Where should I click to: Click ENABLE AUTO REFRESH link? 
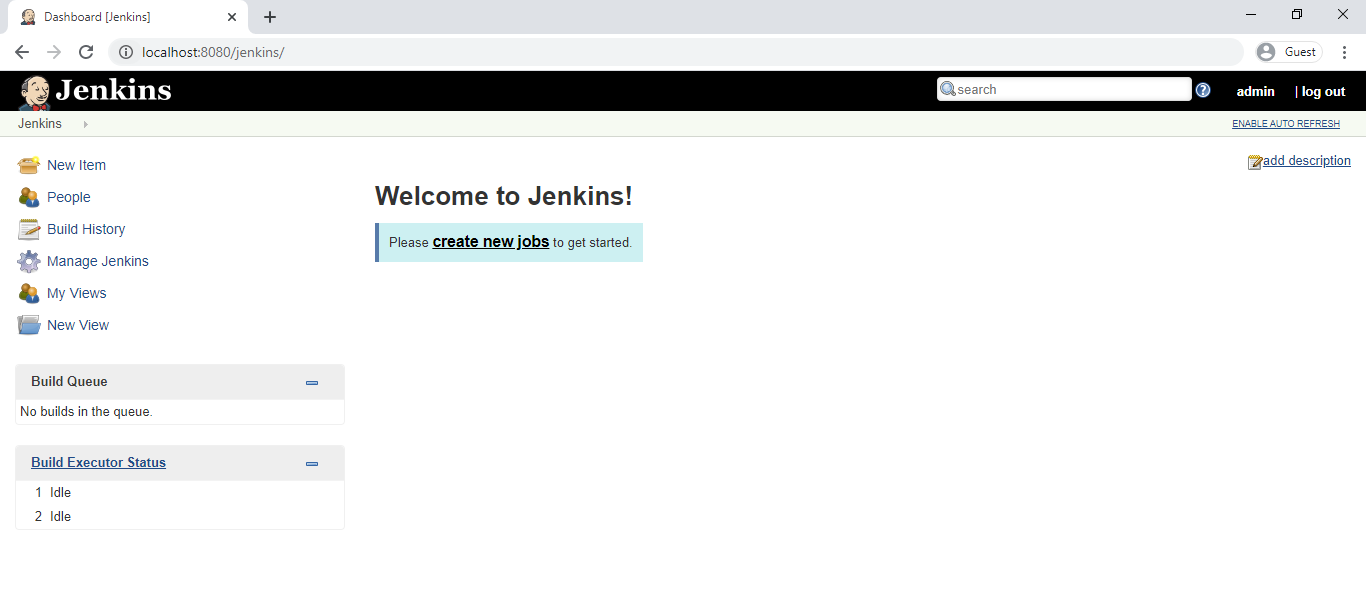click(1286, 124)
